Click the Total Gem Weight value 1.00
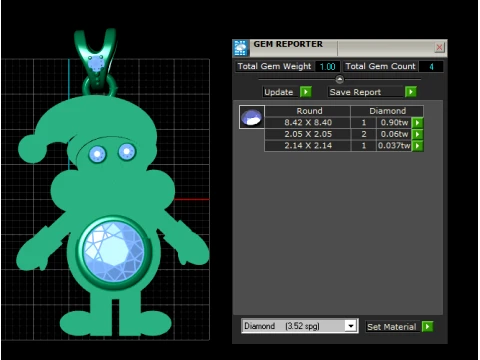The image size is (480, 360). tap(327, 67)
